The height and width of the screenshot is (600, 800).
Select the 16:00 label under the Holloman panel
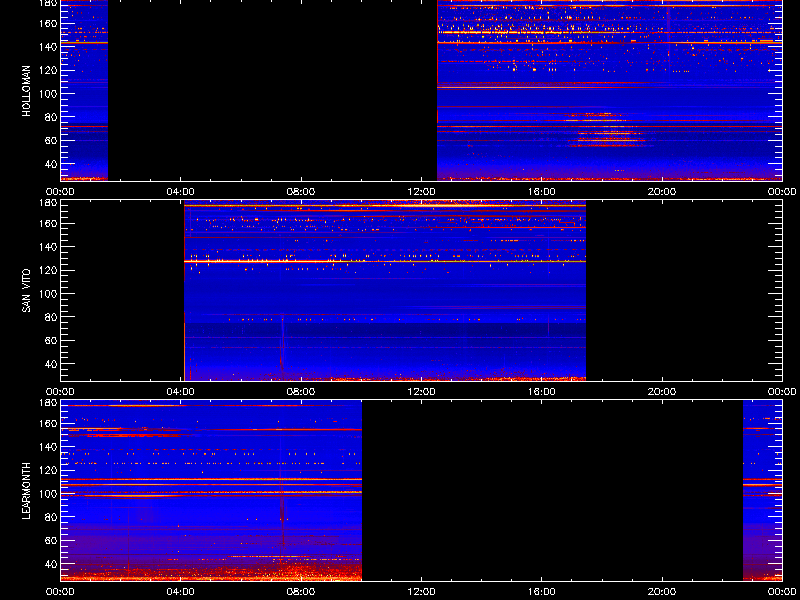tap(542, 192)
